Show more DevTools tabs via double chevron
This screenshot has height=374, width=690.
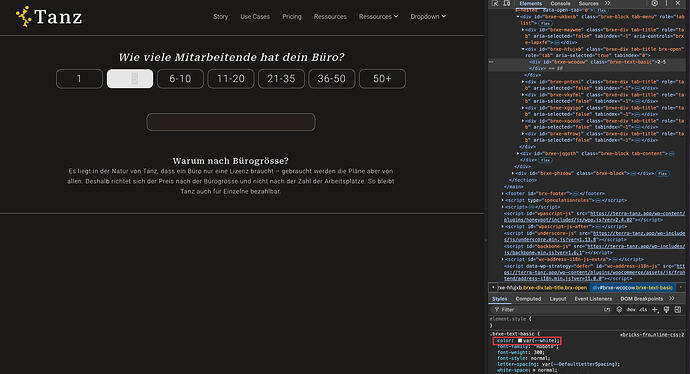pos(607,3)
